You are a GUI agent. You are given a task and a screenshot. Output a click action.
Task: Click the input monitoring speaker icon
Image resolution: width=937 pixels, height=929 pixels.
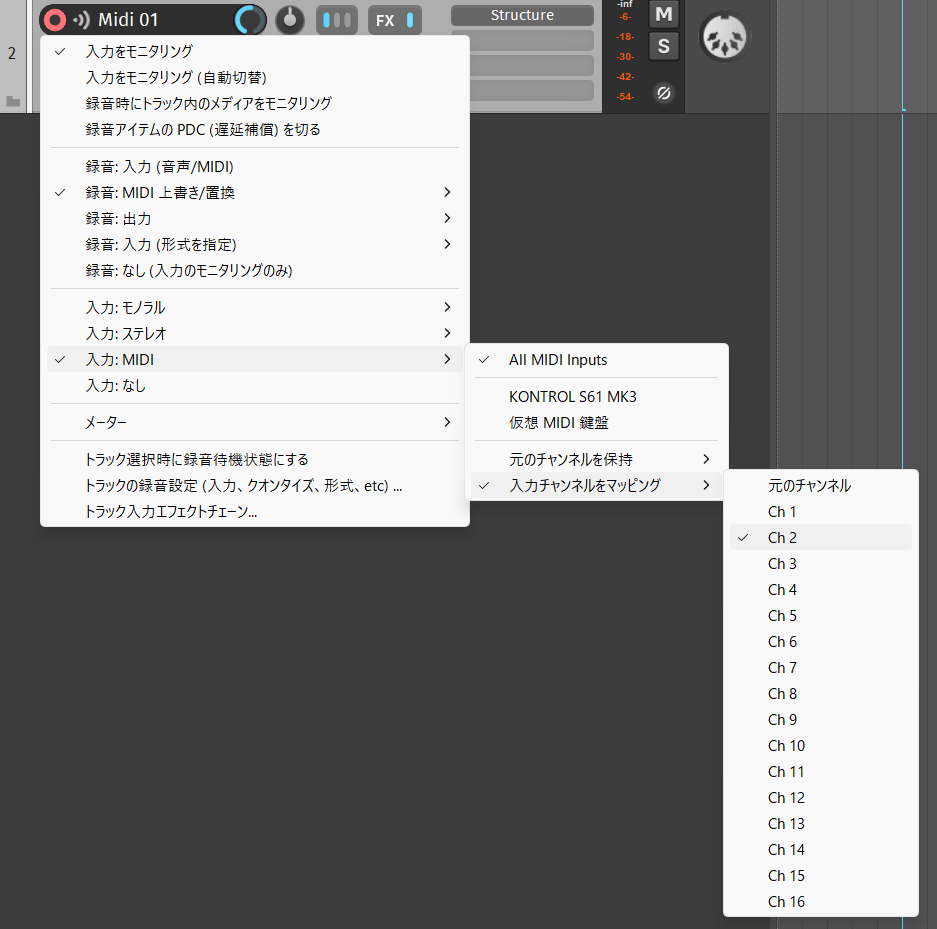[81, 20]
